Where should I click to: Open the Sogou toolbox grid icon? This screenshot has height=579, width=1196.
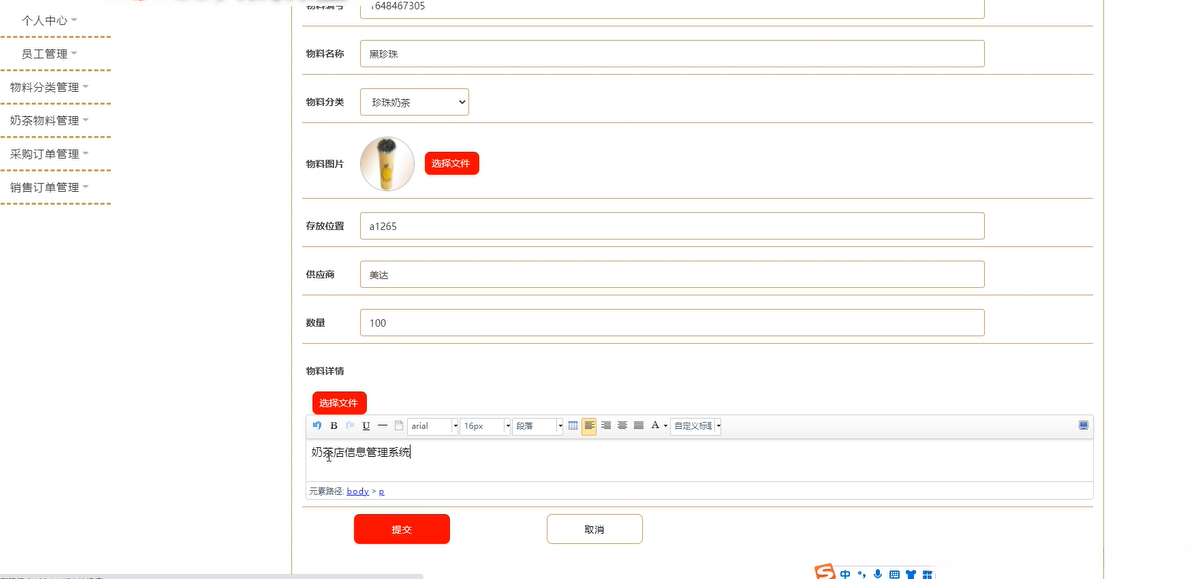[x=928, y=574]
